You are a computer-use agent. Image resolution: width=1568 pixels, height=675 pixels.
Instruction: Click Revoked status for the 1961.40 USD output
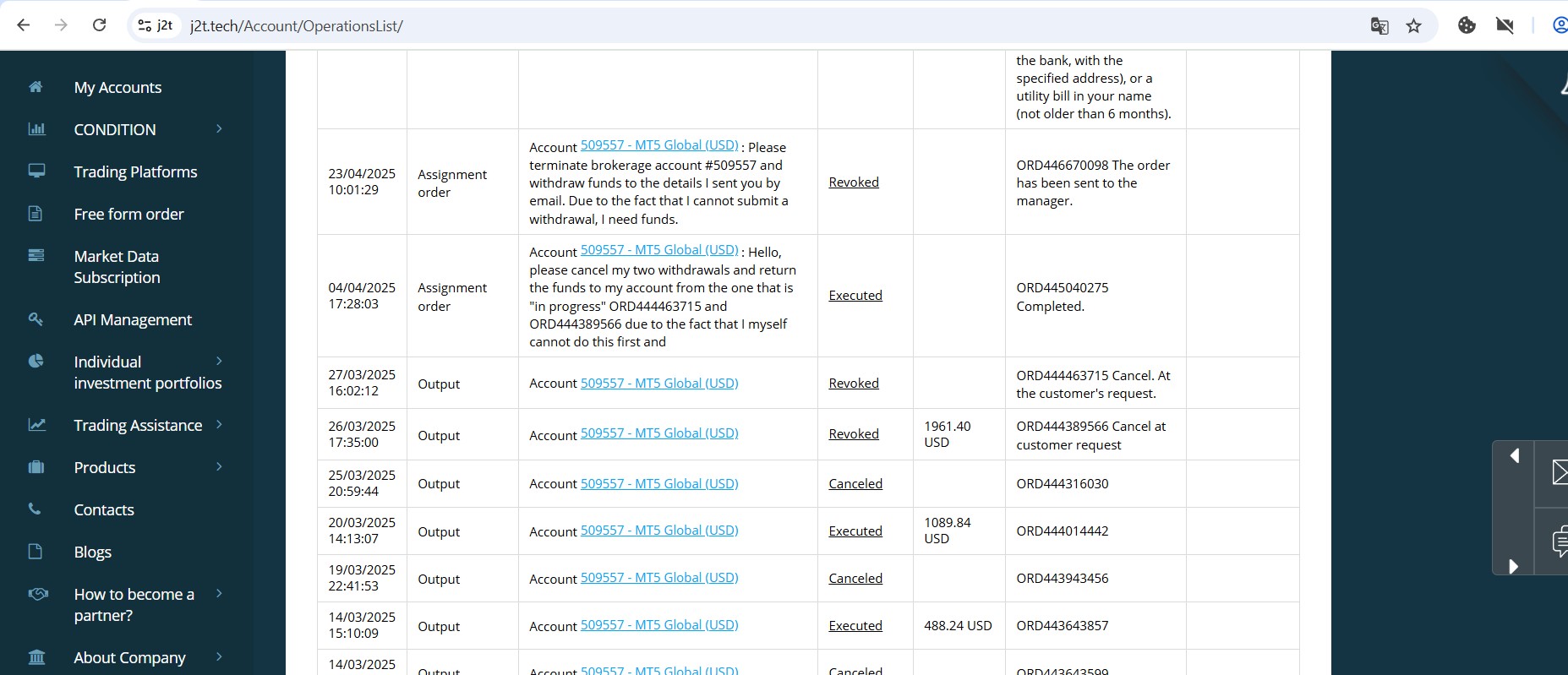[x=853, y=434]
